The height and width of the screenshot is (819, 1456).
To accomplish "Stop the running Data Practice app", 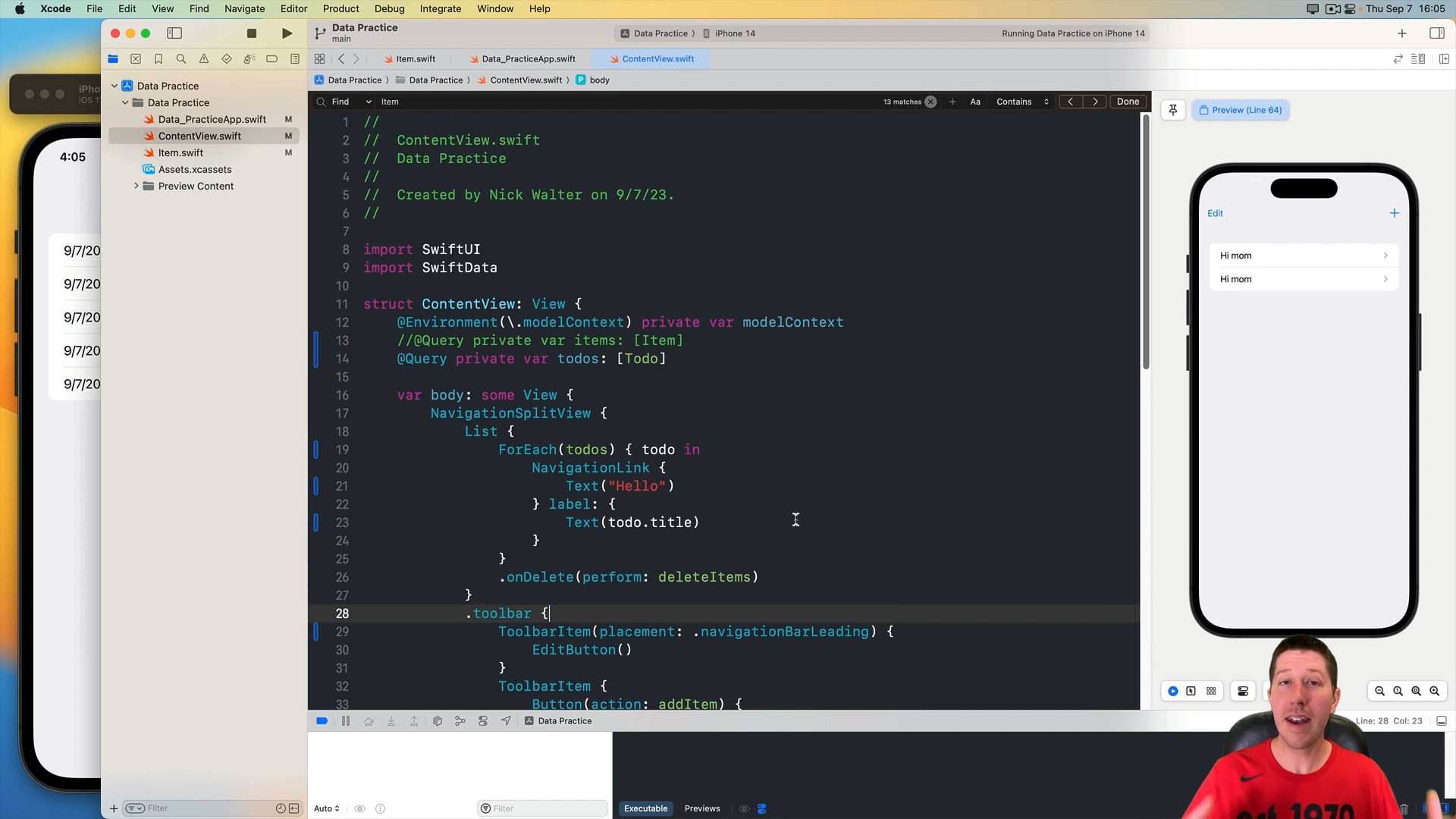I will pos(252,33).
